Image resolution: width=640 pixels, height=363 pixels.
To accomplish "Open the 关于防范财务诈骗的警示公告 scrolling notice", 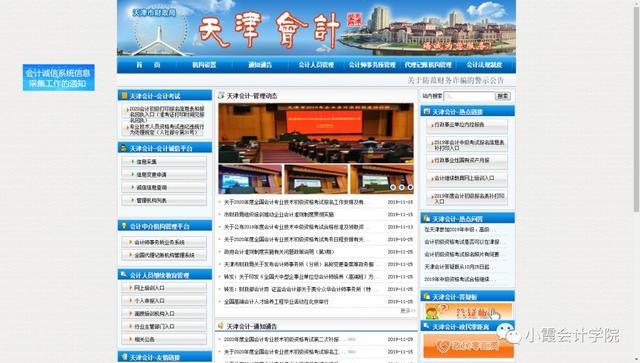I will 456,80.
